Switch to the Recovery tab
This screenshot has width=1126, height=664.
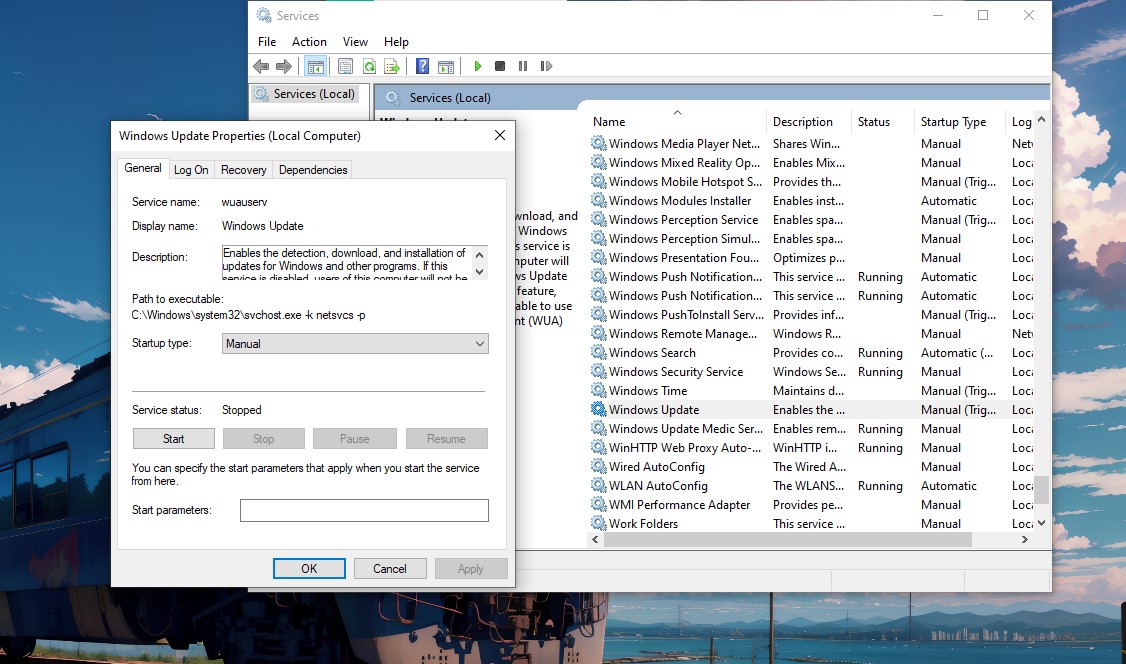coord(243,170)
